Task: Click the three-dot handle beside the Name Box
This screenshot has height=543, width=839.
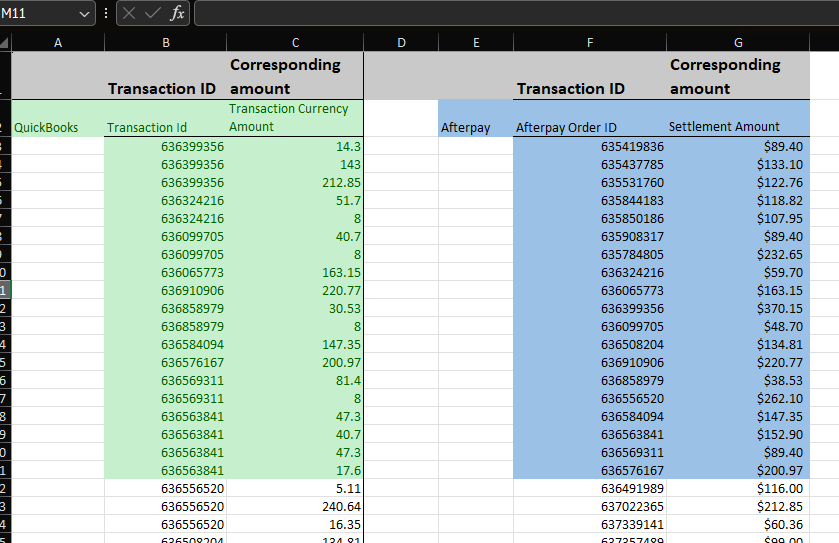Action: pos(107,13)
